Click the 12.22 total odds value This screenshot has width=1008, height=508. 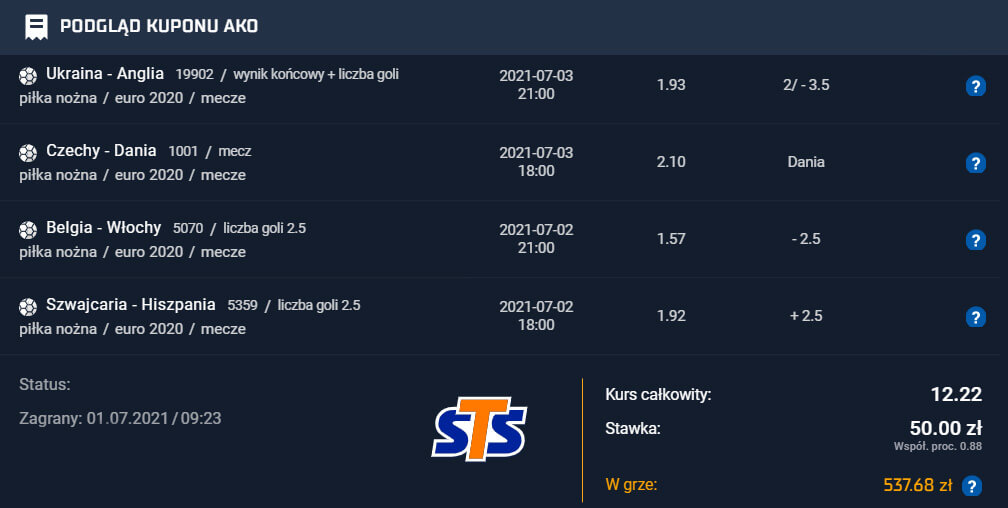[956, 394]
